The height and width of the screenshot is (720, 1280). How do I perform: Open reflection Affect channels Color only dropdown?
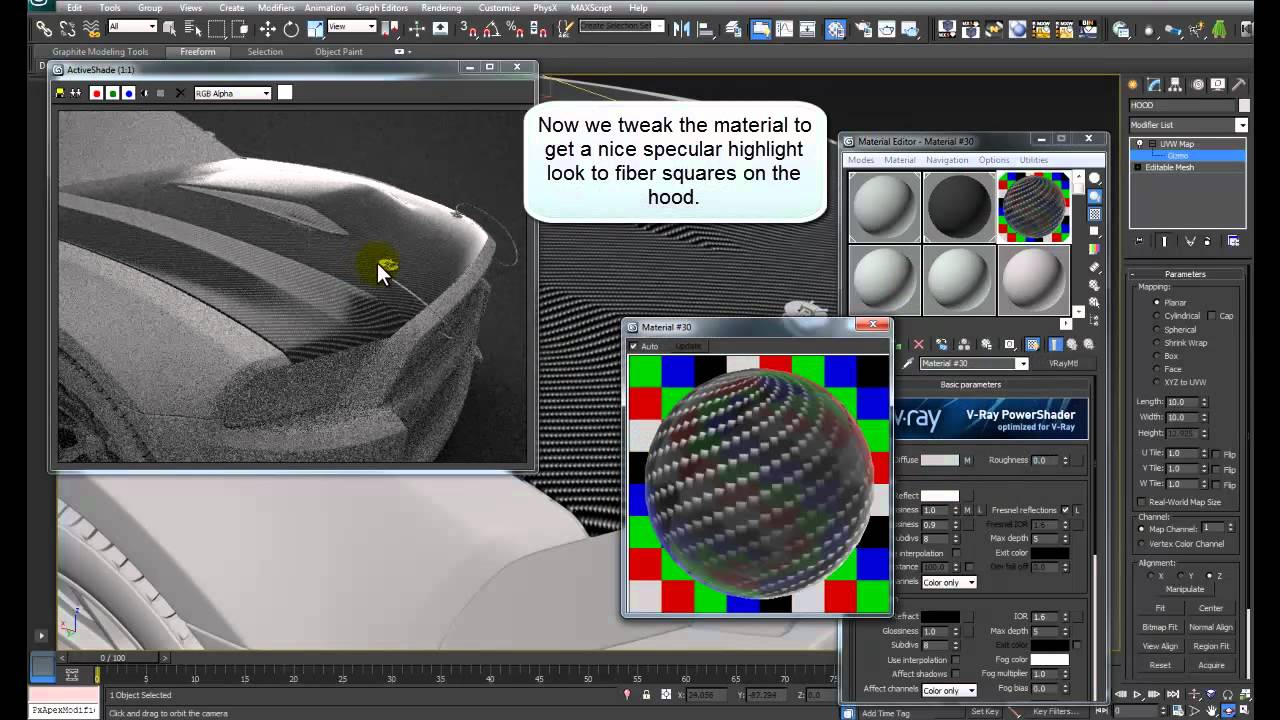point(949,582)
